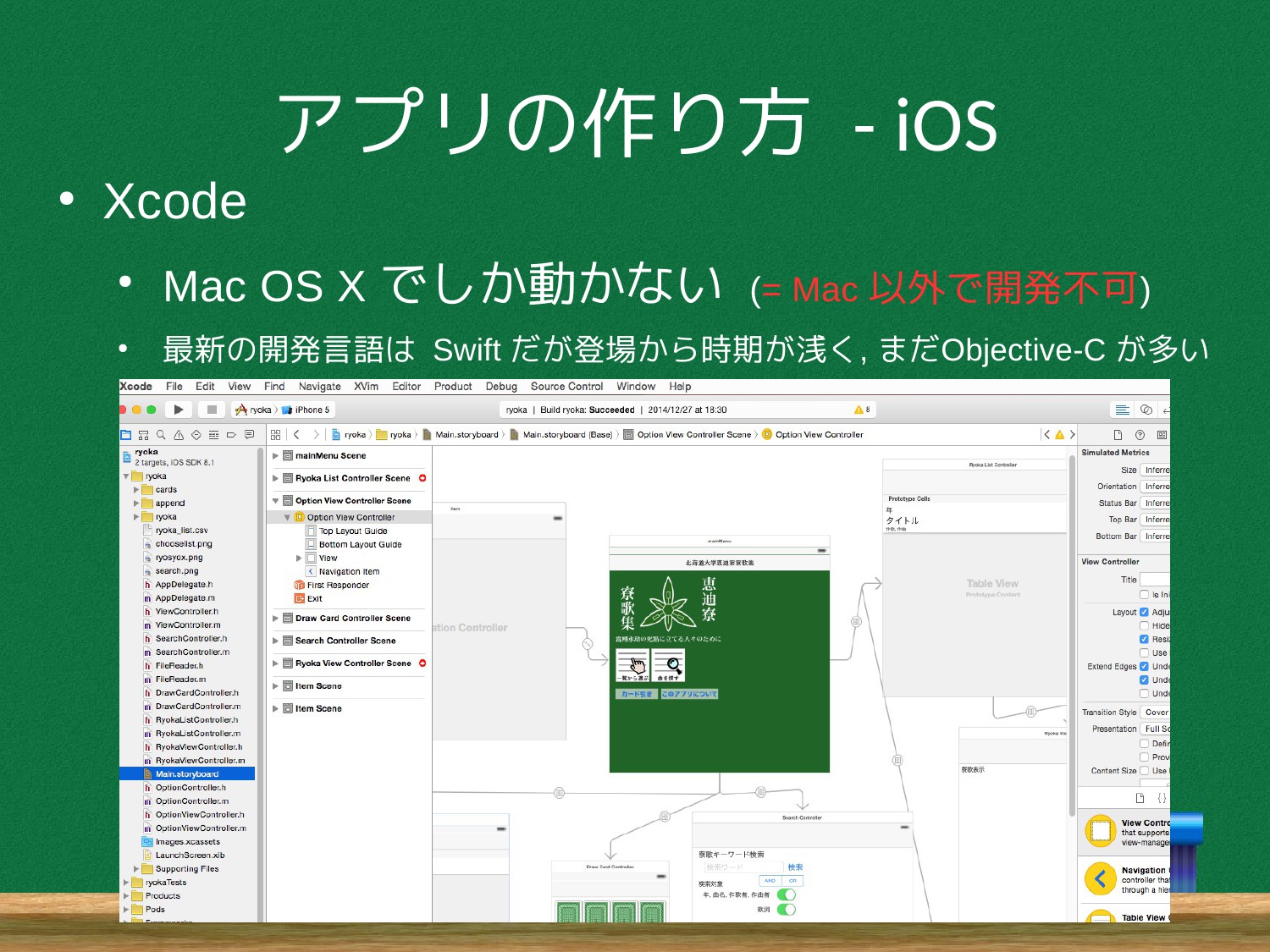Image resolution: width=1270 pixels, height=952 pixels.
Task: Open the Project navigator folder icon
Action: 126,435
